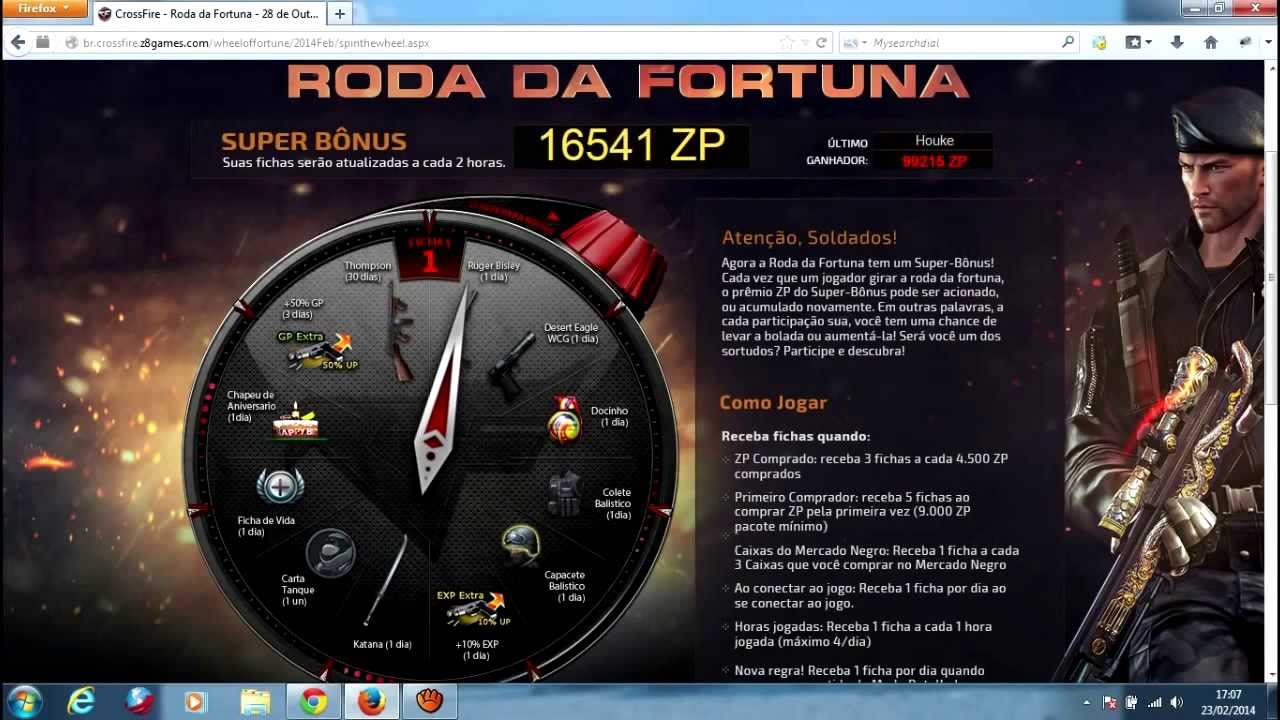Click the EXP Extra 10% UP icon
Viewport: 1280px width, 720px height.
(x=473, y=608)
